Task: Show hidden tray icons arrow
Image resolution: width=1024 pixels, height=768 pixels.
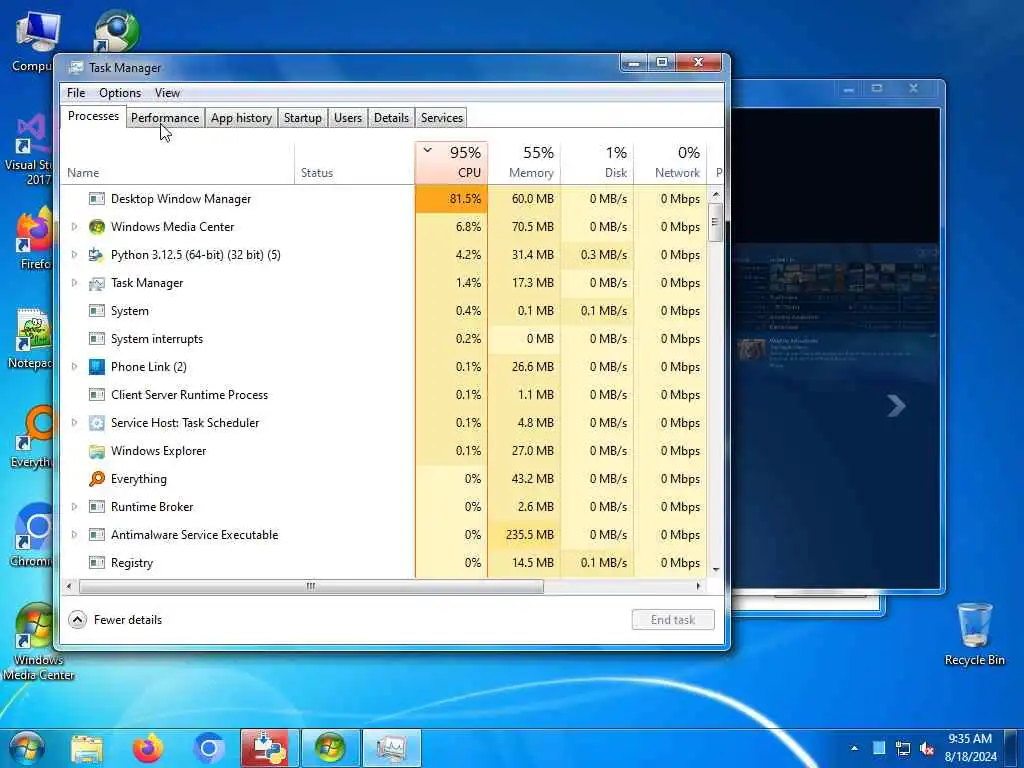Action: click(x=854, y=748)
